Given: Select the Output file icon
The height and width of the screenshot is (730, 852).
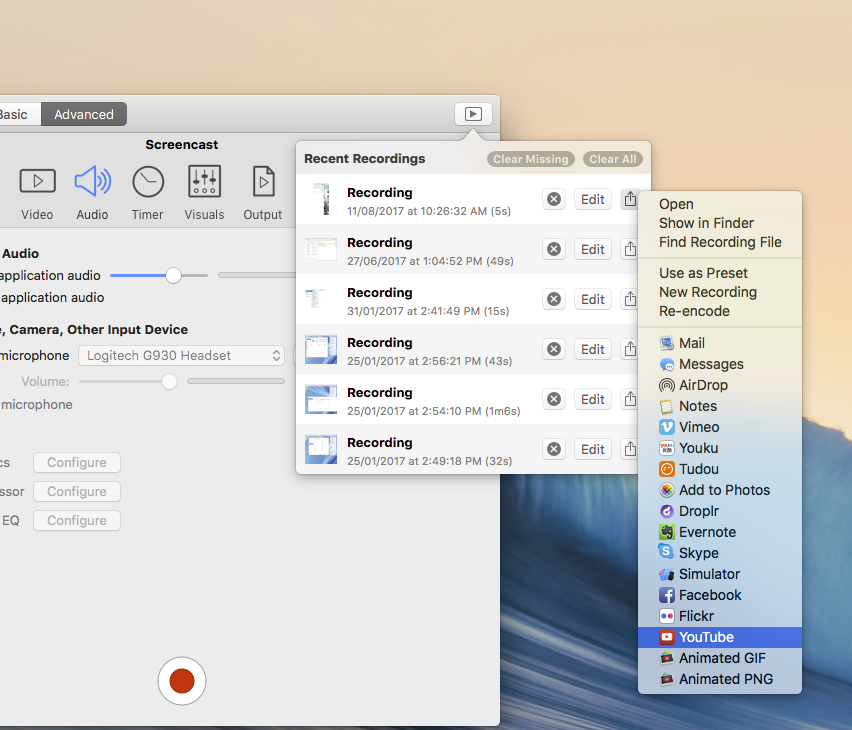Looking at the screenshot, I should (263, 182).
